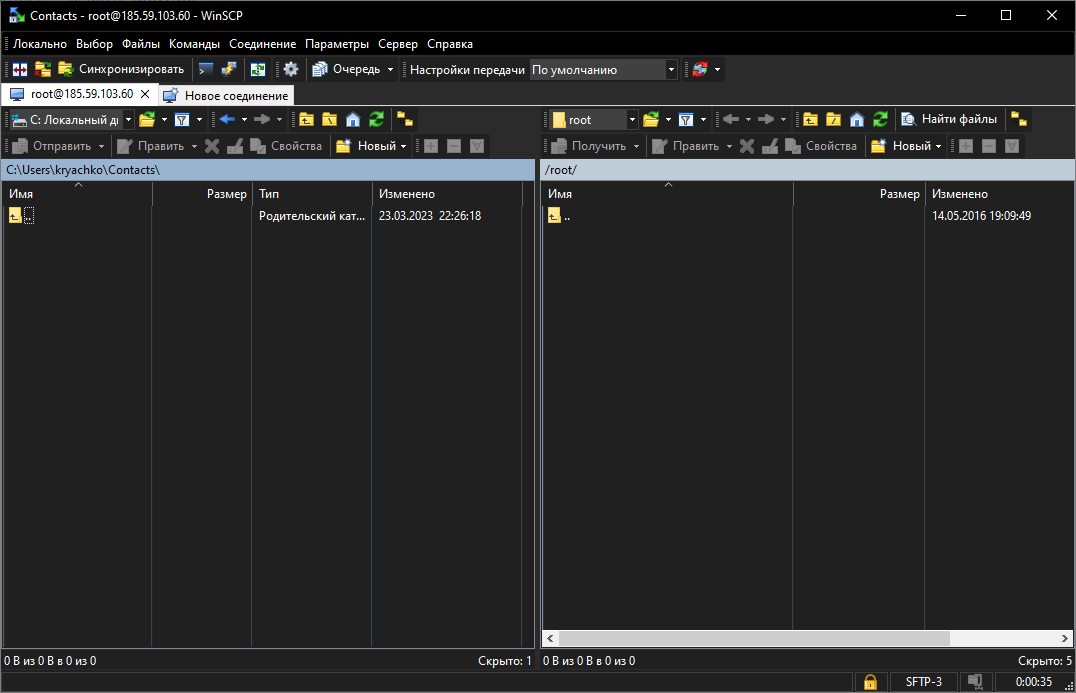
Task: Click the local path C:\Users\kryachko\Contacts\ bar
Action: [x=268, y=170]
